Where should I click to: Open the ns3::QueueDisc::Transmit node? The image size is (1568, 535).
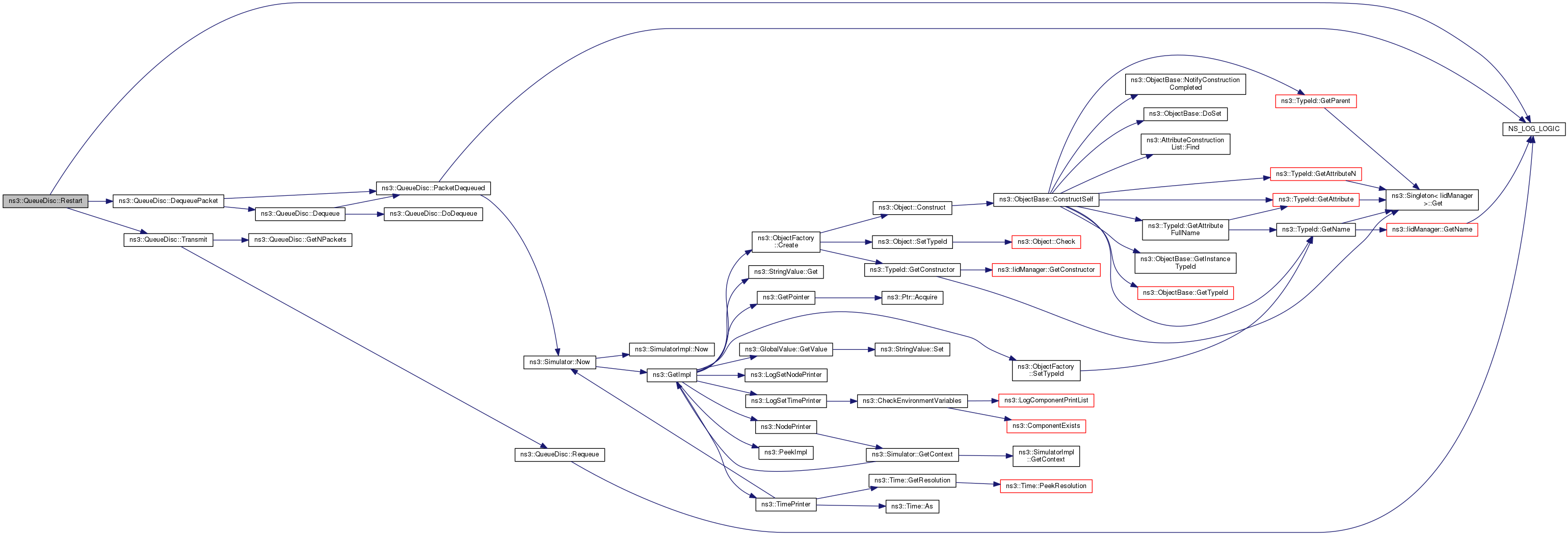point(168,240)
